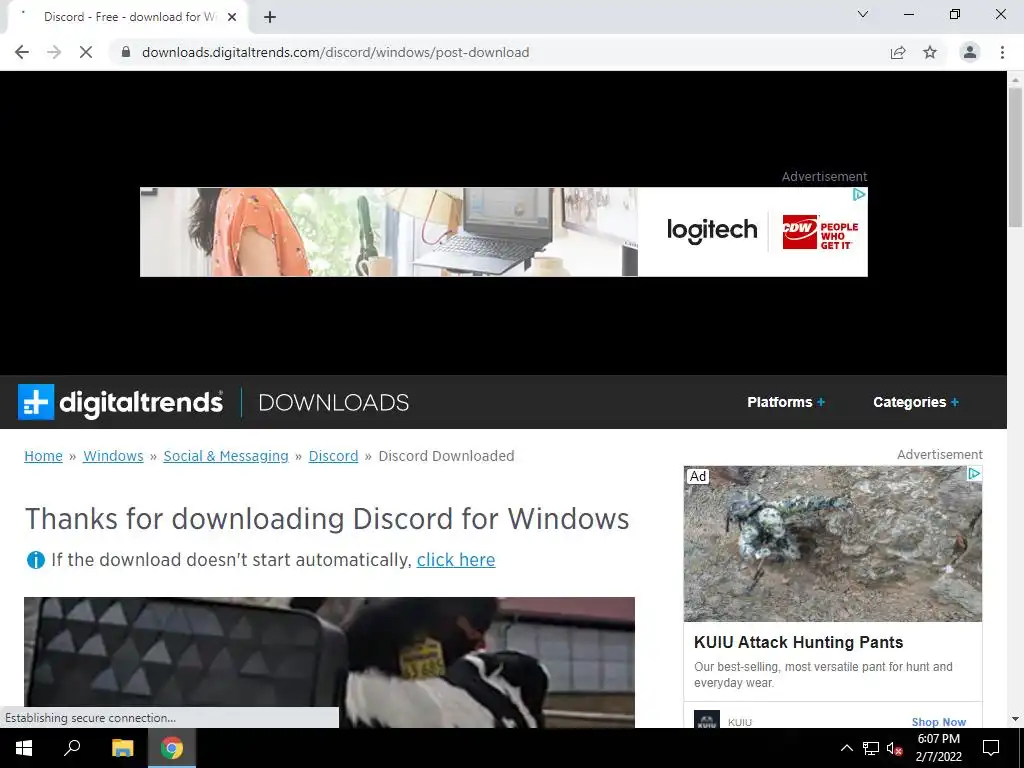Close the Discord download tab
The height and width of the screenshot is (768, 1024).
[x=232, y=17]
